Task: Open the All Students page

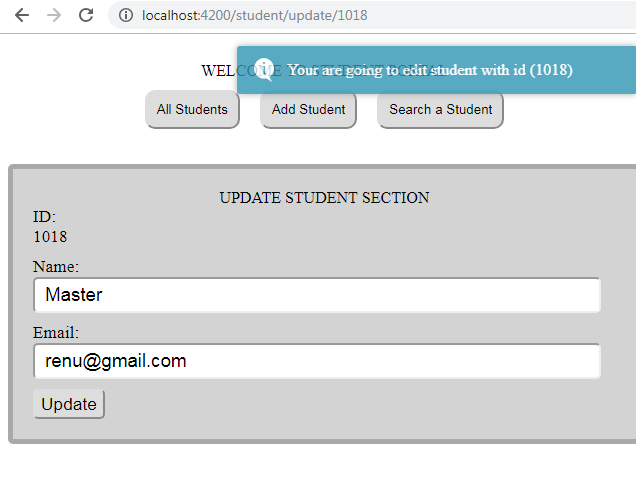Action: point(192,109)
